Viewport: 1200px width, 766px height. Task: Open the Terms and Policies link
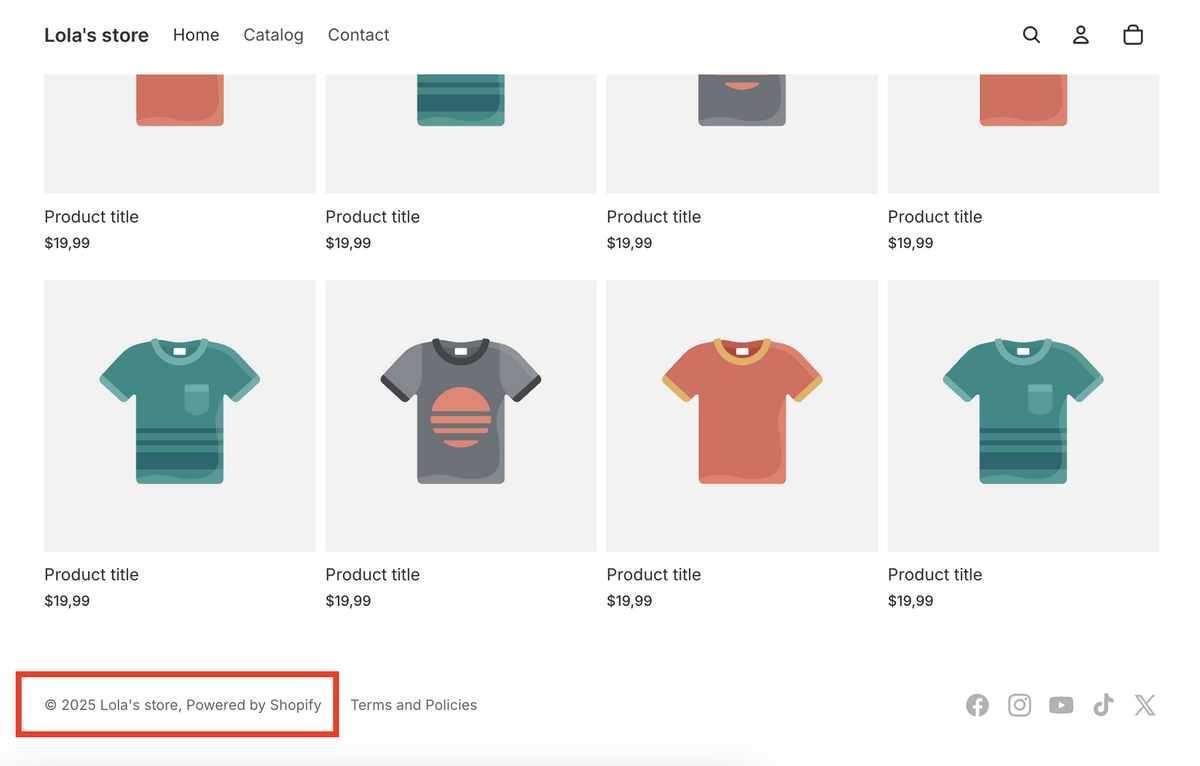pyautogui.click(x=413, y=705)
